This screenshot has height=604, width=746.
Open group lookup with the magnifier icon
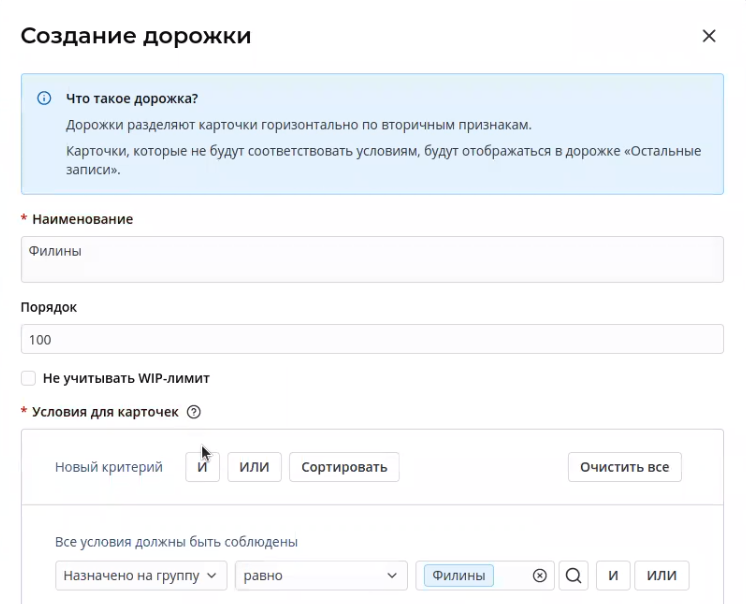tap(573, 575)
